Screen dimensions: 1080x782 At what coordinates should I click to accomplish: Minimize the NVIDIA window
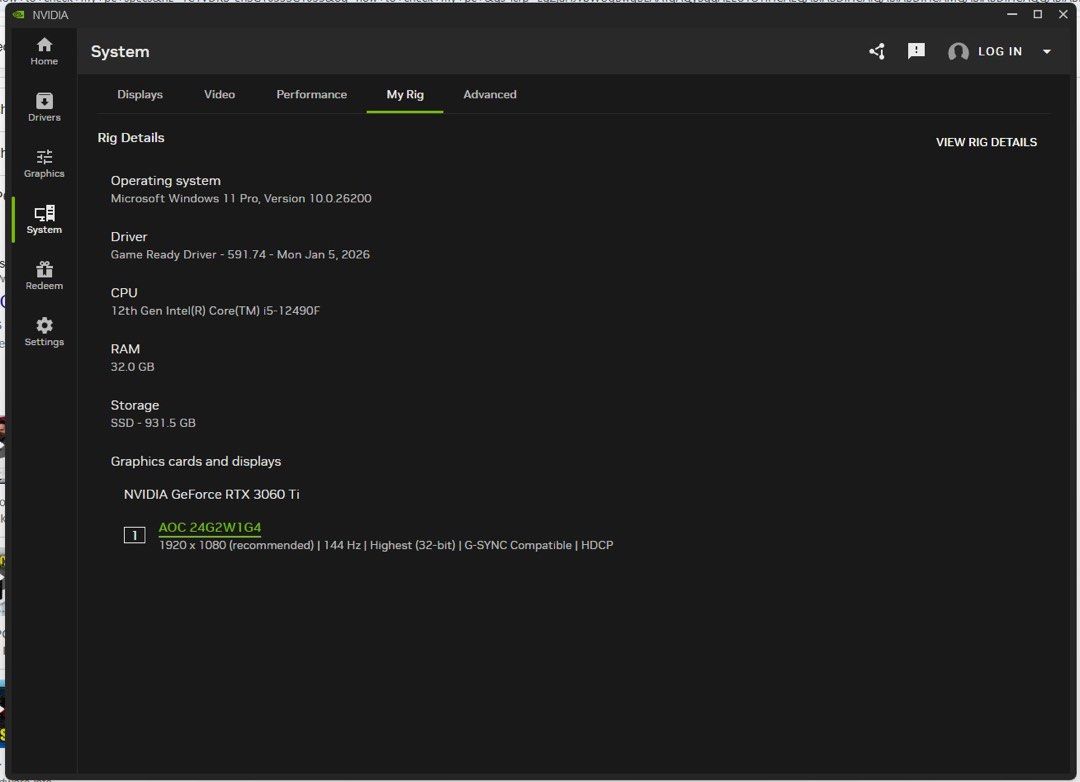1012,14
